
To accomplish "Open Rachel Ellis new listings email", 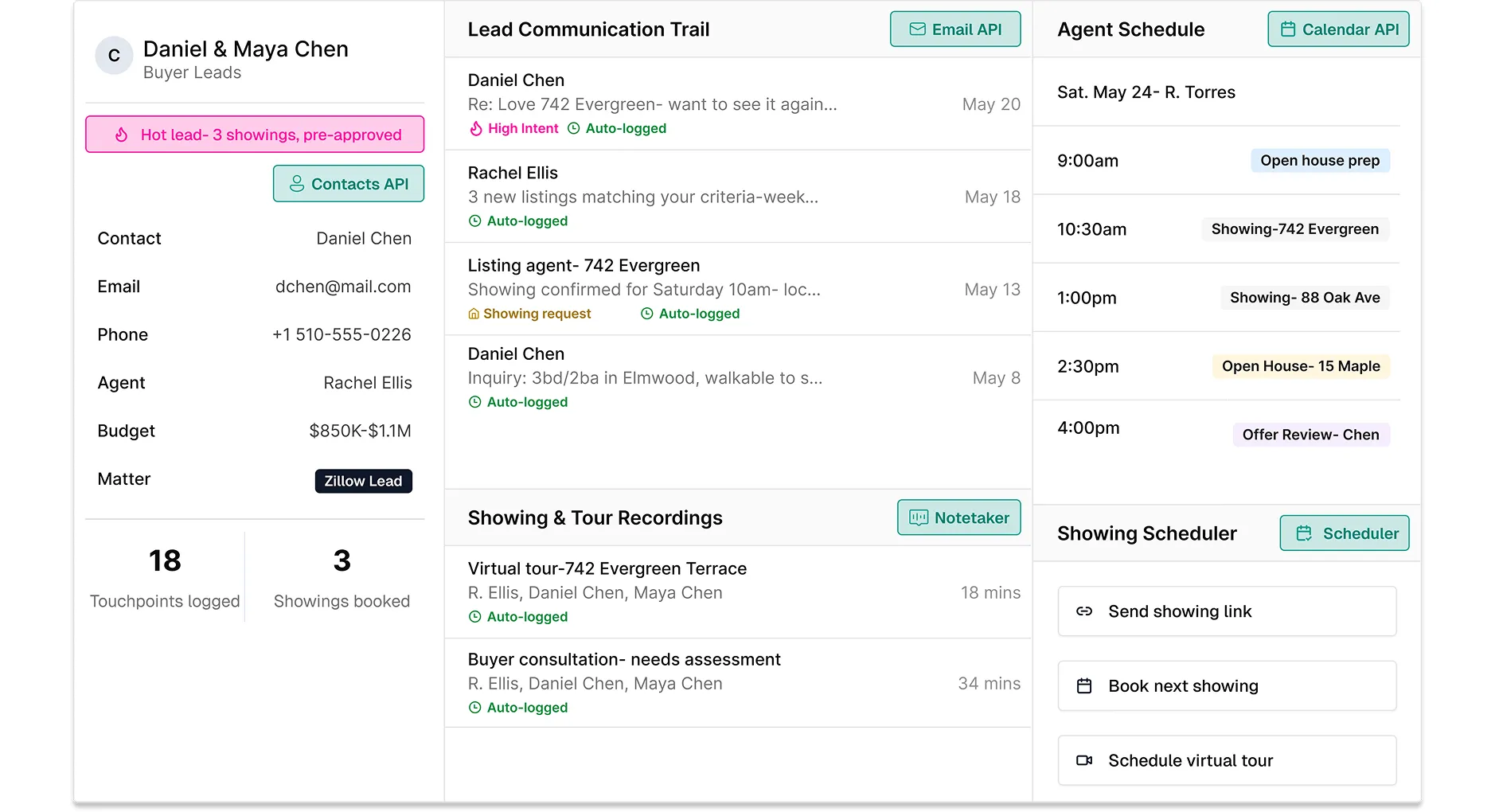I will click(738, 197).
